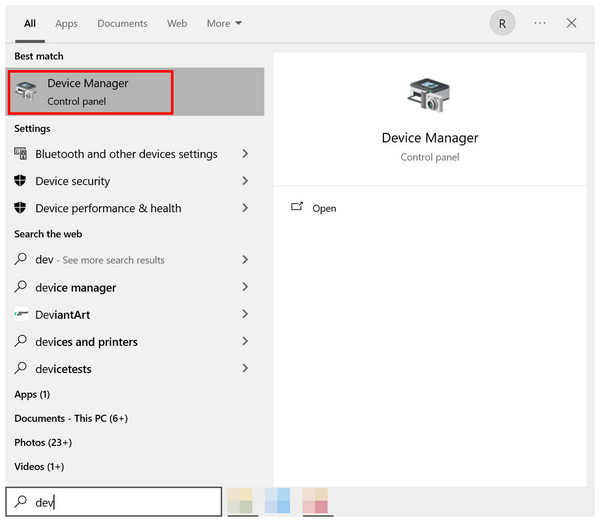Click the Device Manager icon in Best match

(26, 92)
